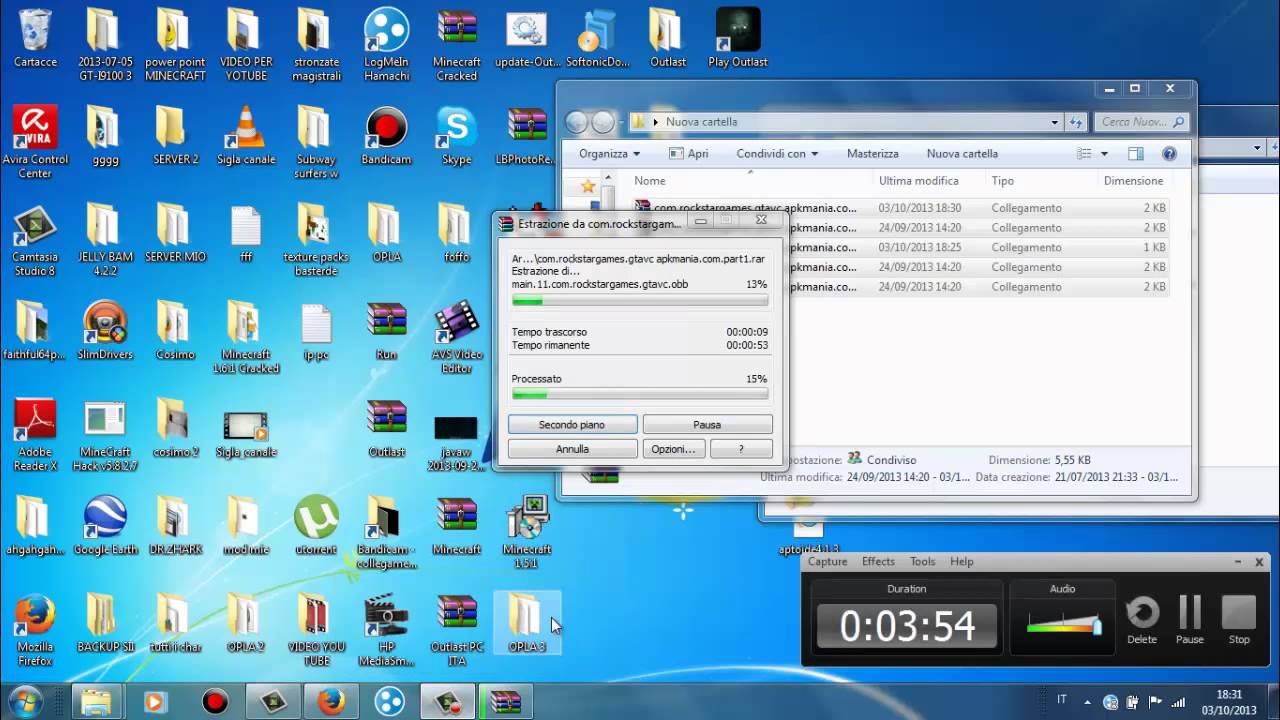Open Windows Explorer from the taskbar

coord(96,702)
